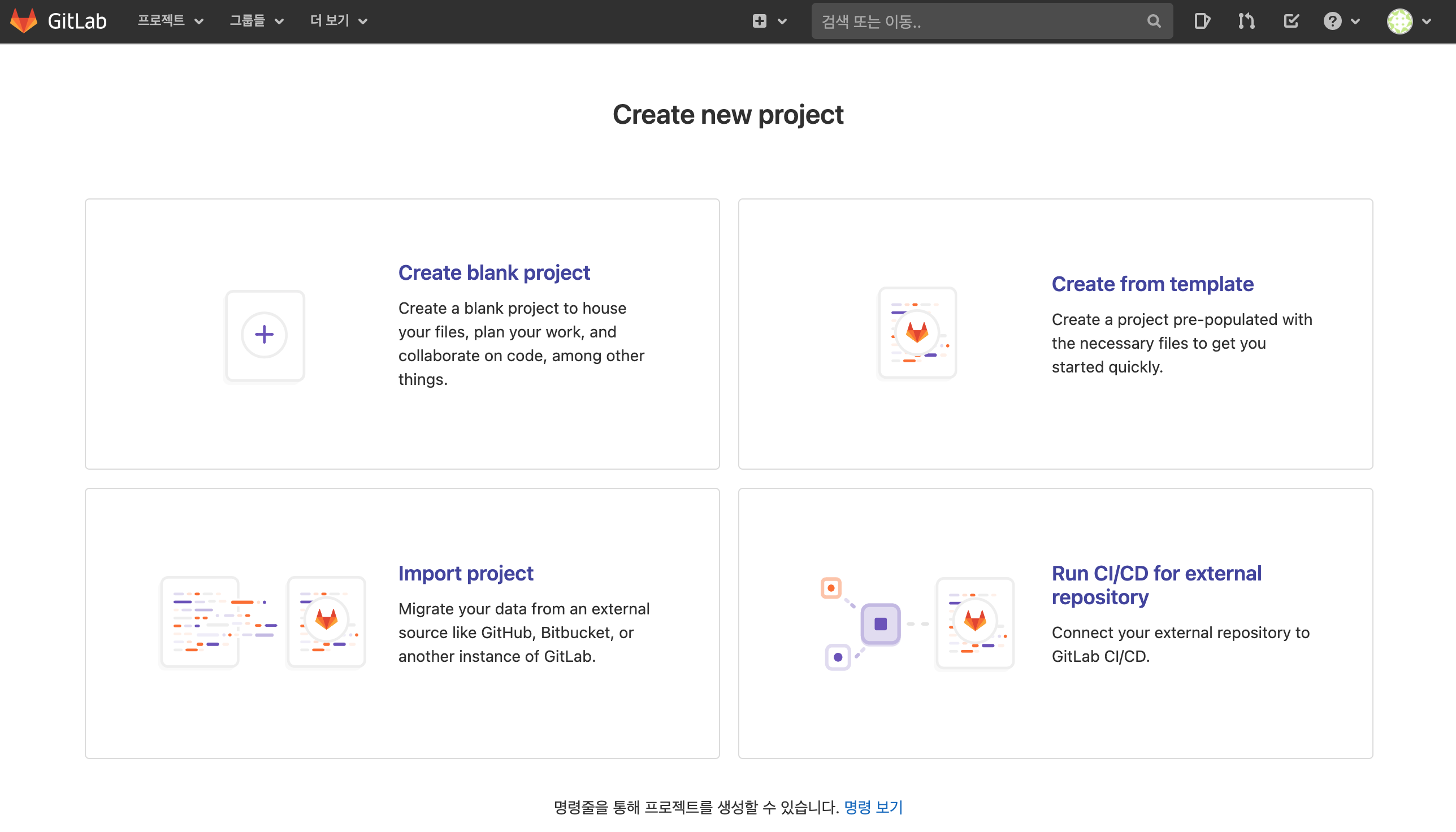The width and height of the screenshot is (1456, 832).
Task: Click the plus-in-box blank project illustration
Action: [265, 335]
